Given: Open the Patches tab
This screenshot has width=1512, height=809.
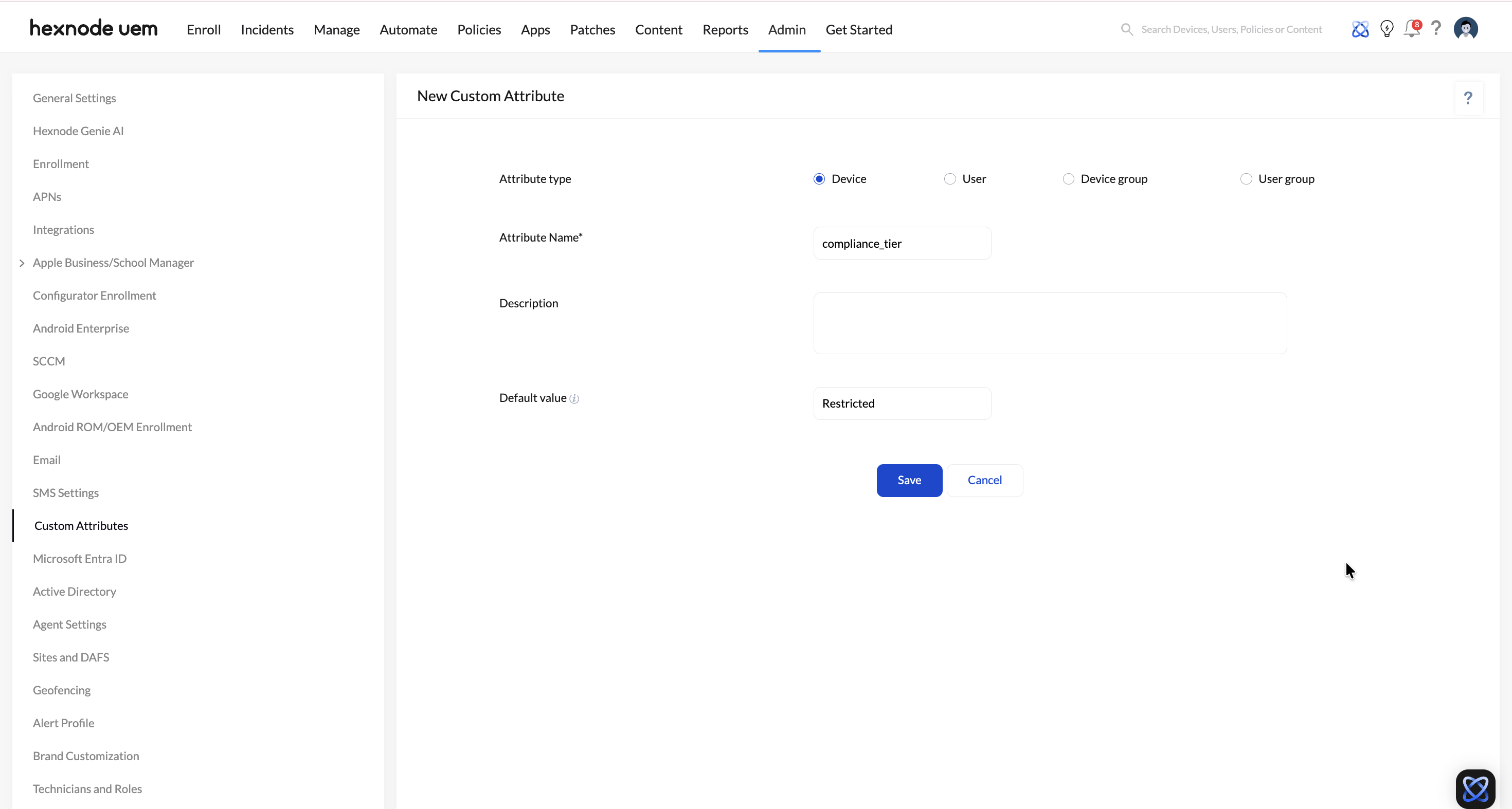Looking at the screenshot, I should pyautogui.click(x=592, y=29).
